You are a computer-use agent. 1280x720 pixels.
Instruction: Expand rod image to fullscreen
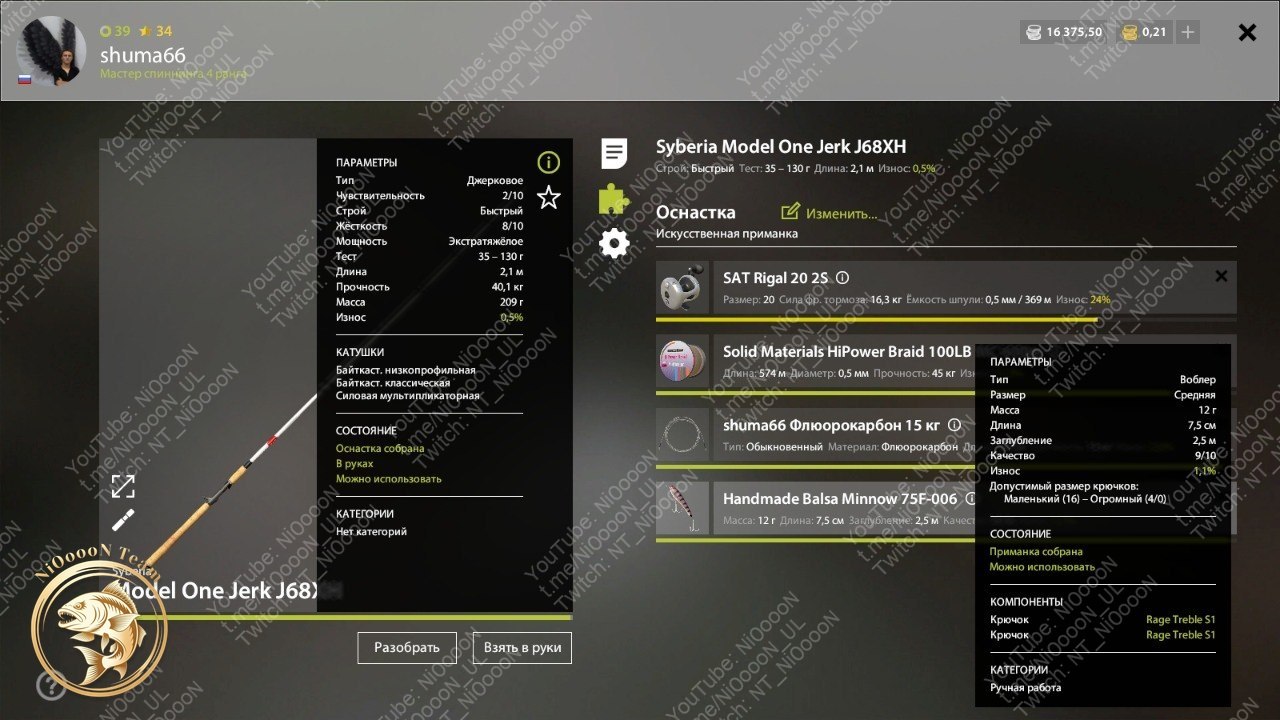[x=123, y=486]
